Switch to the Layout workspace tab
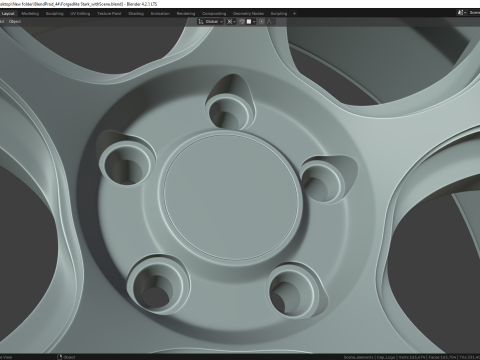 [8, 14]
